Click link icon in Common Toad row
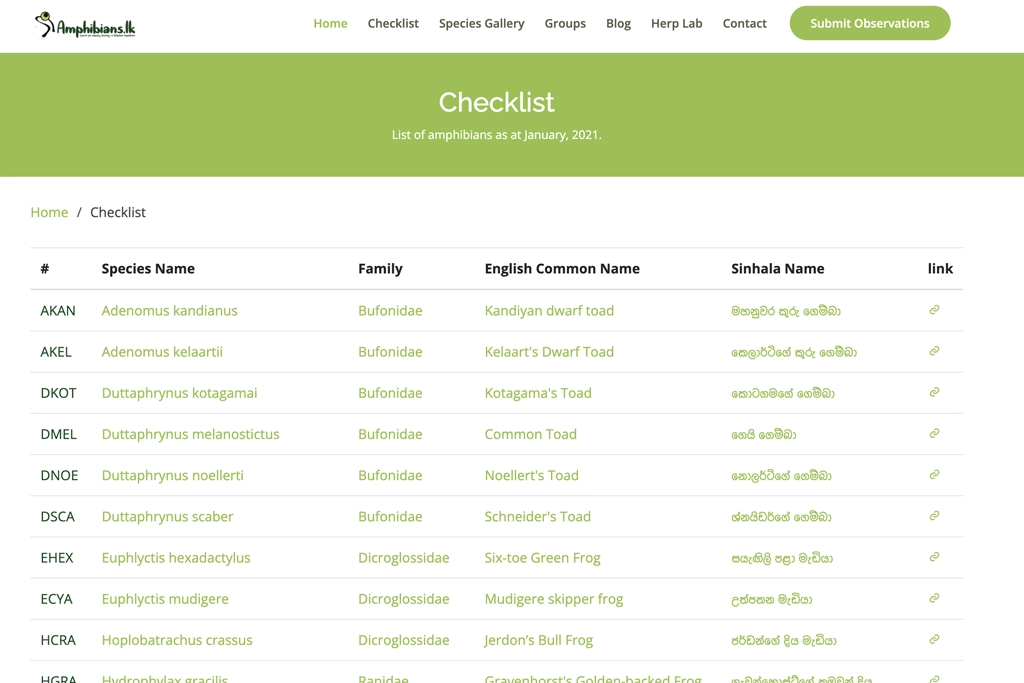The width and height of the screenshot is (1024, 683). pos(934,433)
